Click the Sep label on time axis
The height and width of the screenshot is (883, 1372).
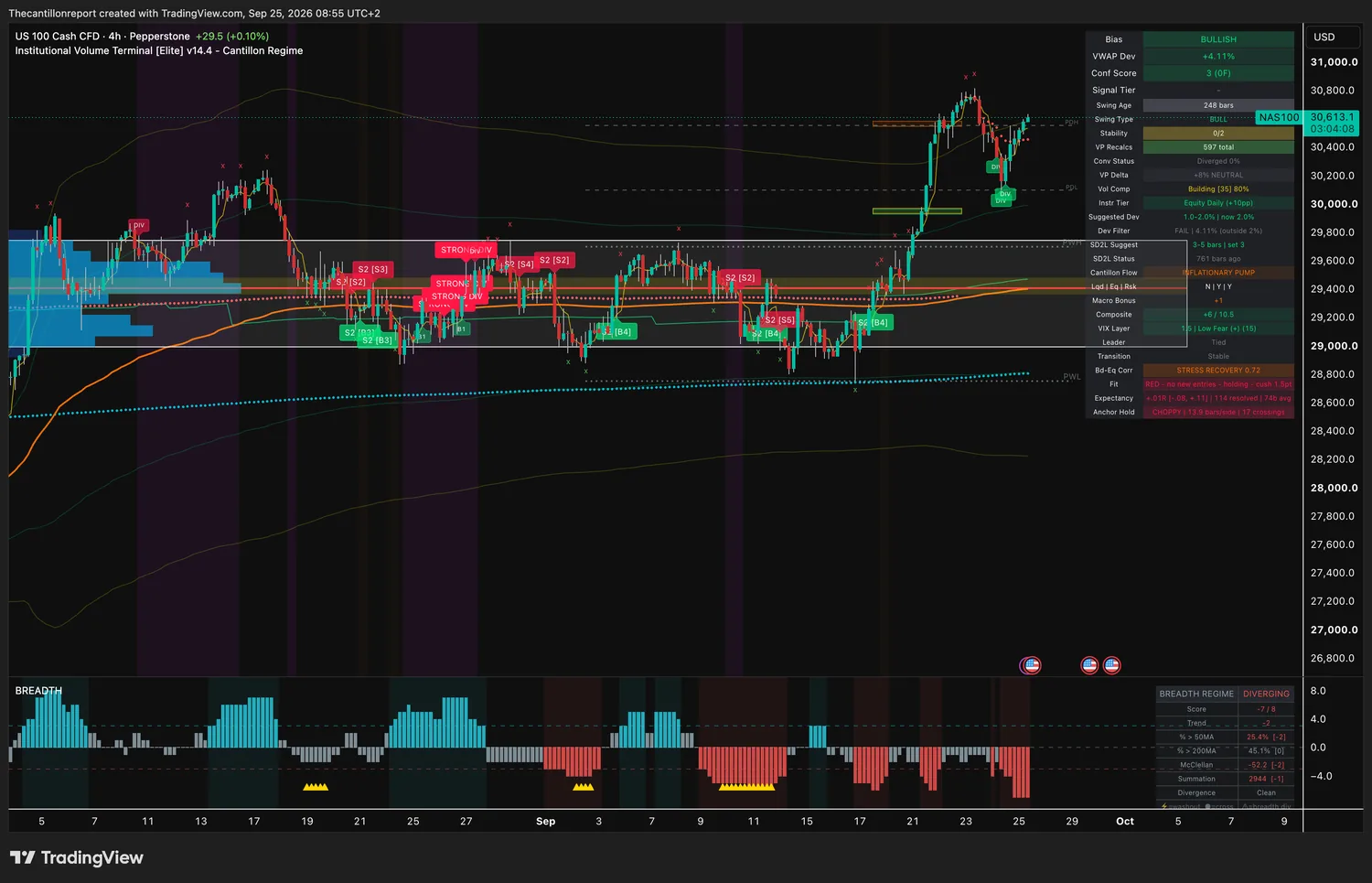coord(546,822)
